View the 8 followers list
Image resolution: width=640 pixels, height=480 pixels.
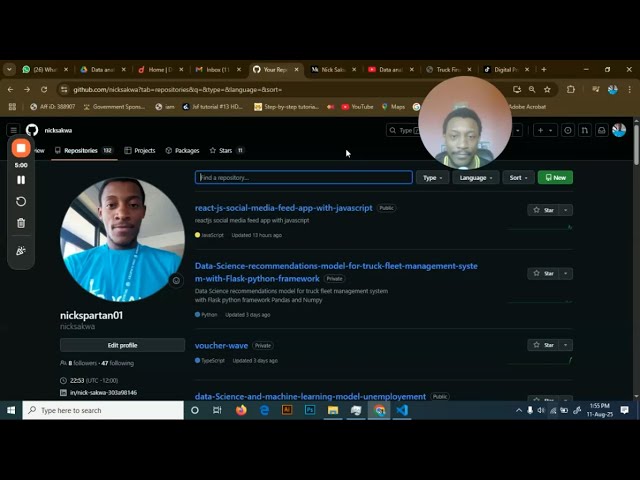(x=82, y=363)
